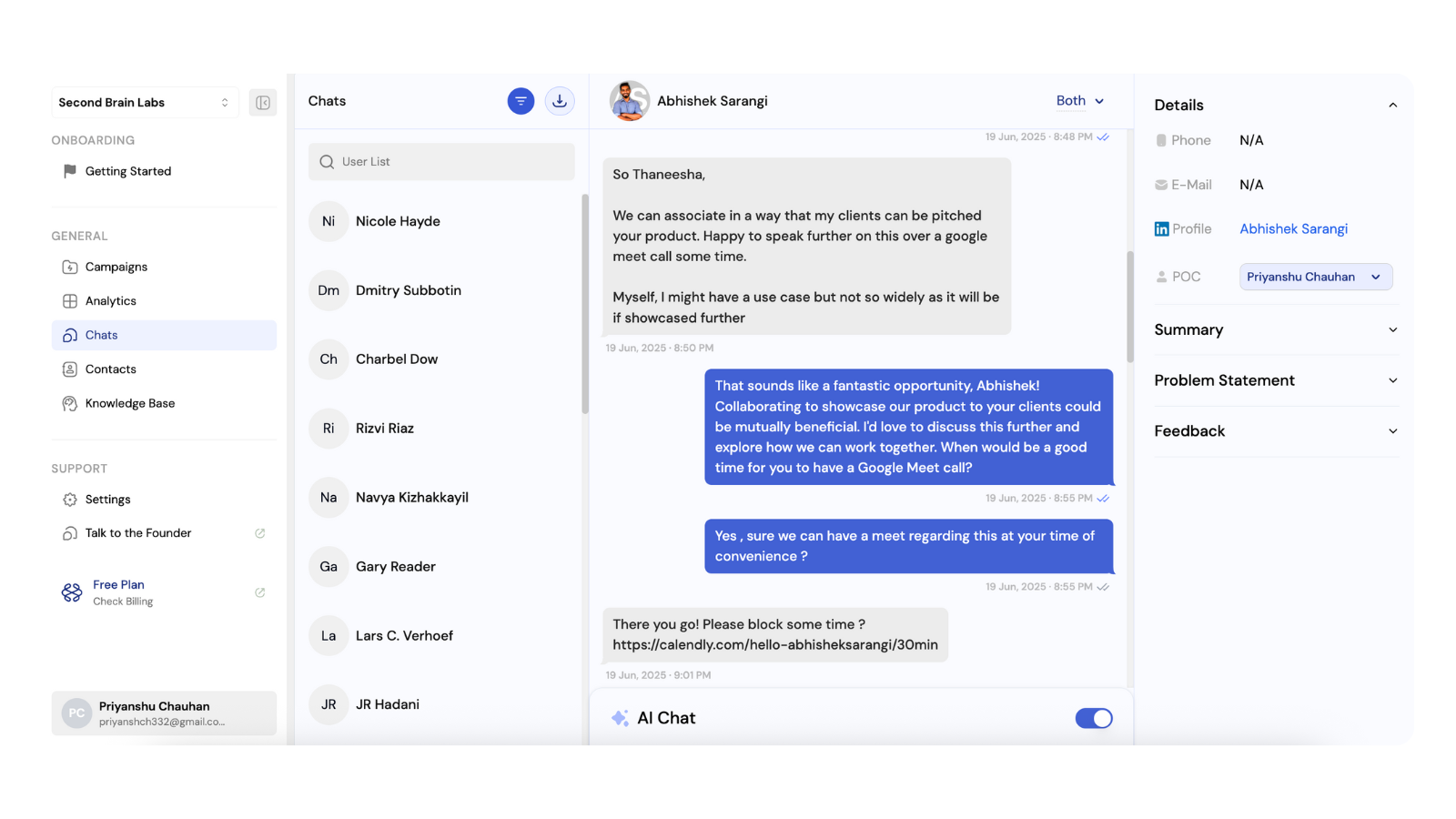The image size is (1456, 819).
Task: Open the Knowledge Base page
Action: coord(164,403)
